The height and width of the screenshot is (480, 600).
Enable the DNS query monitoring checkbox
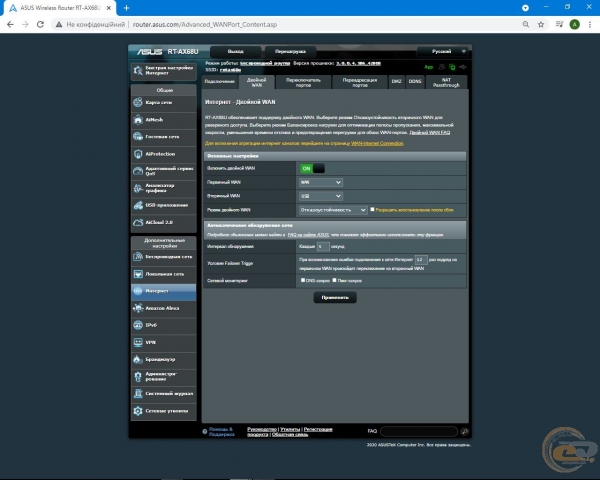click(x=303, y=280)
